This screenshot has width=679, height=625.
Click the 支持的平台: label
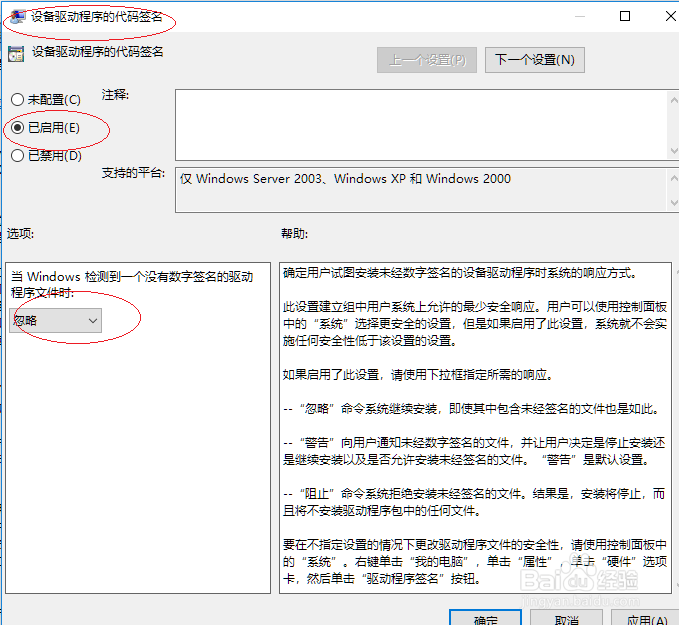click(x=133, y=173)
